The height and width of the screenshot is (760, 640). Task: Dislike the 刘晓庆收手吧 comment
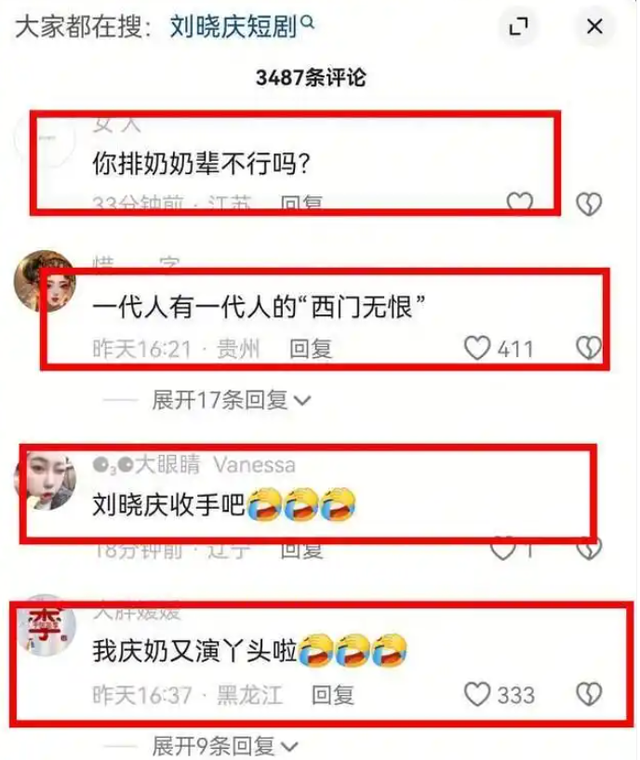(589, 549)
